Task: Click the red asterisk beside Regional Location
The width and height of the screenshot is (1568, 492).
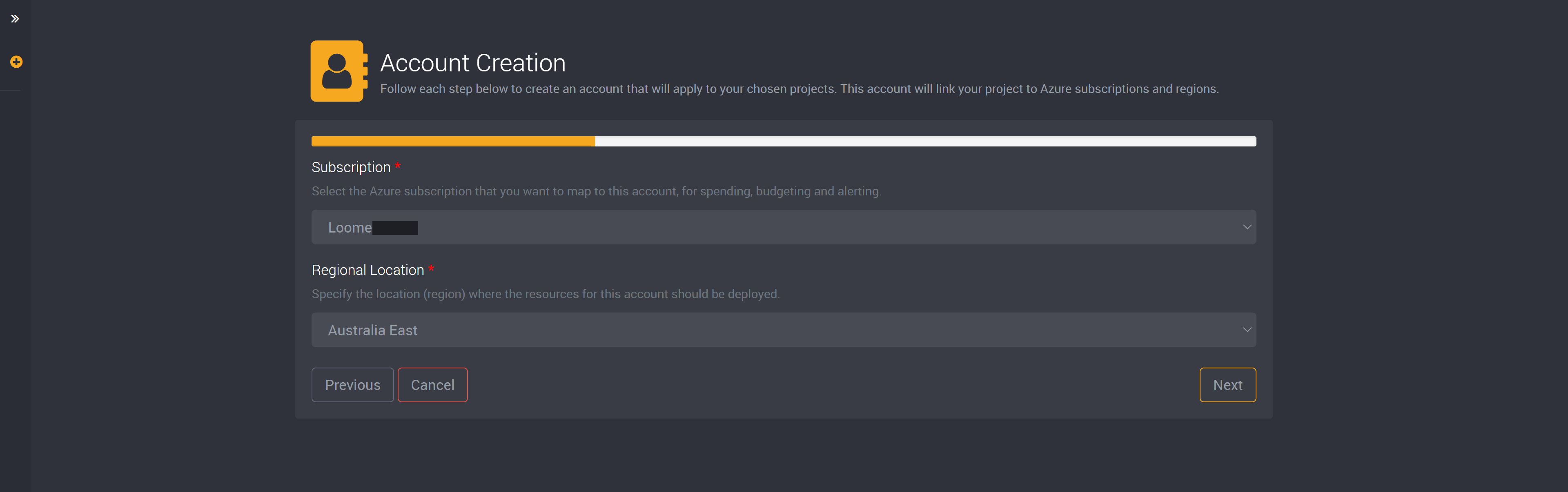Action: [431, 268]
